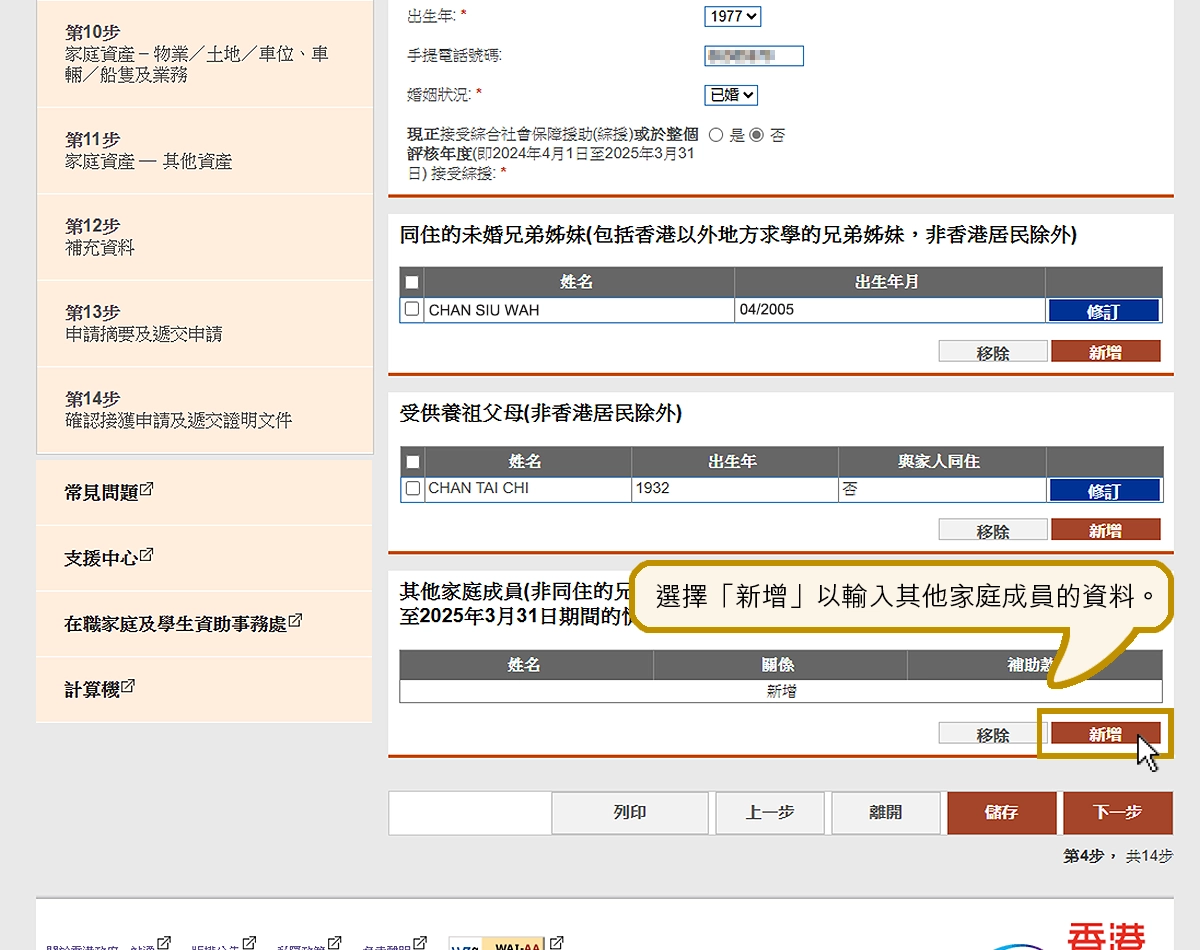Open 支援中心 external link
The image size is (1200, 950).
coord(109,557)
